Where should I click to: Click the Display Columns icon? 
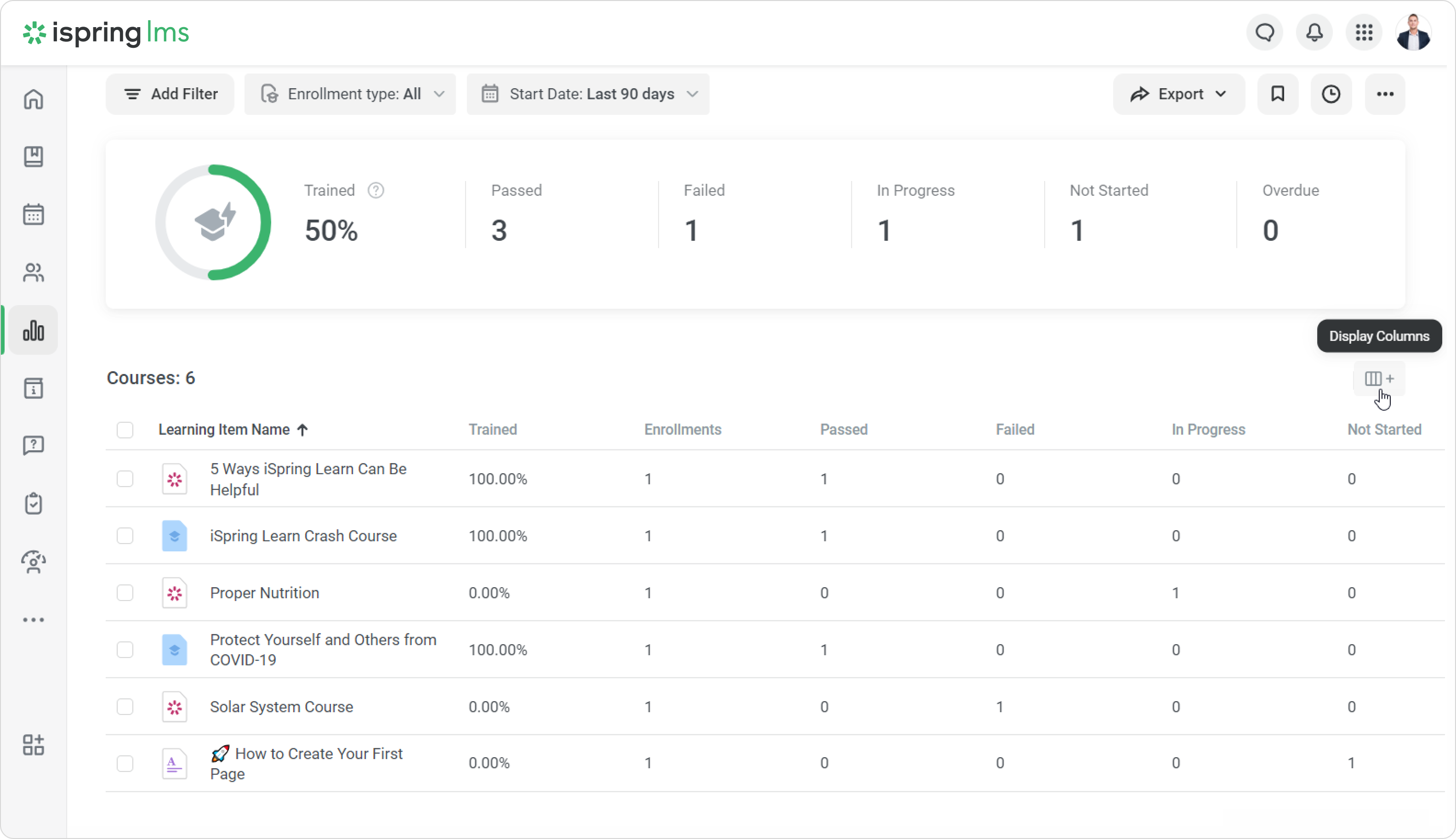point(1378,379)
